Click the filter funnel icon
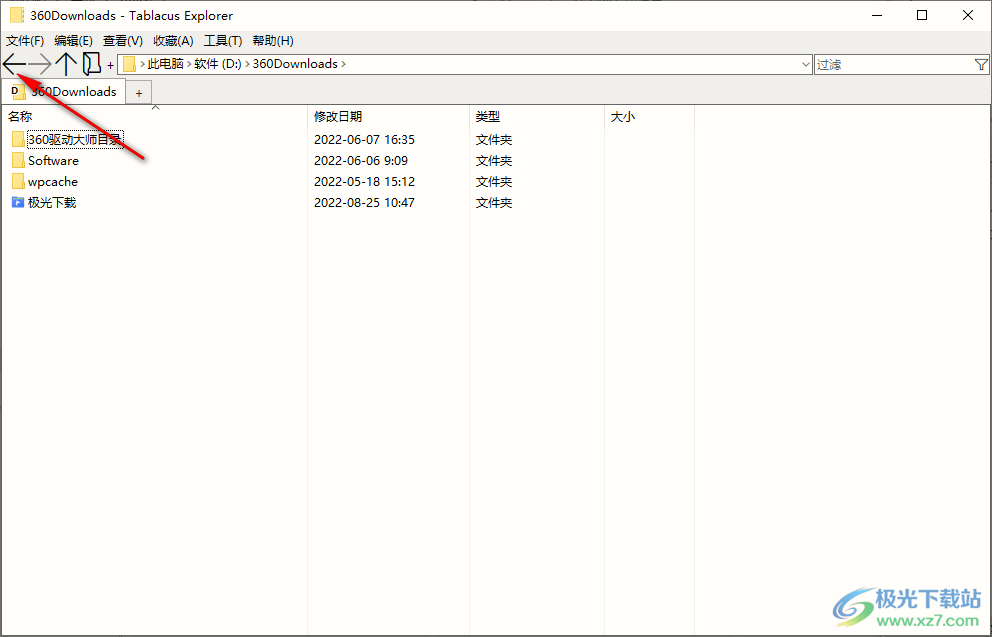The height and width of the screenshot is (637, 992). [x=981, y=65]
